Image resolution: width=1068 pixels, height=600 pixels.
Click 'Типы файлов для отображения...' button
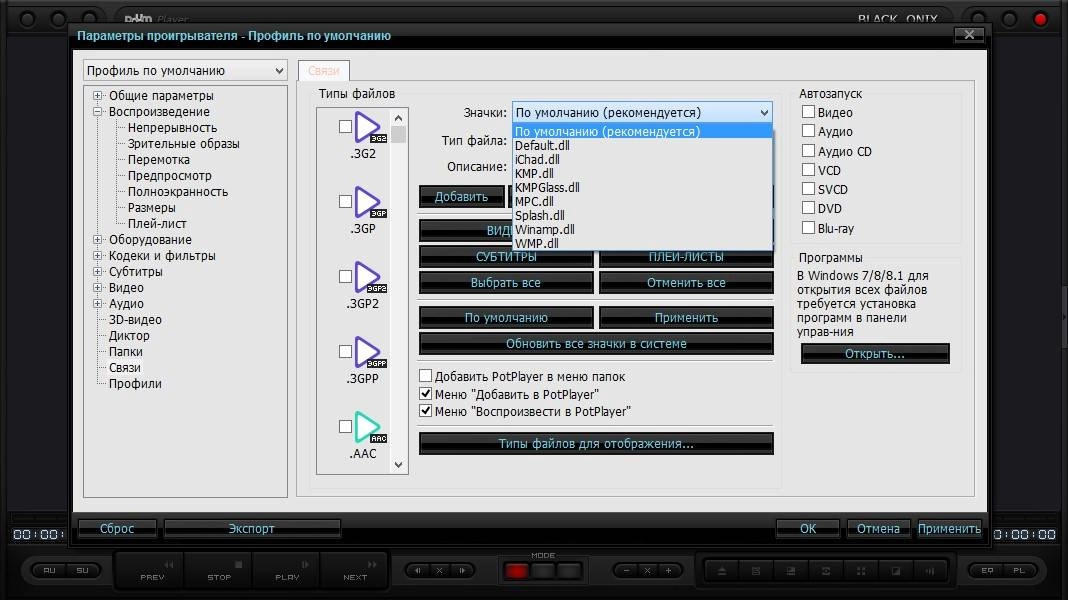(x=596, y=443)
